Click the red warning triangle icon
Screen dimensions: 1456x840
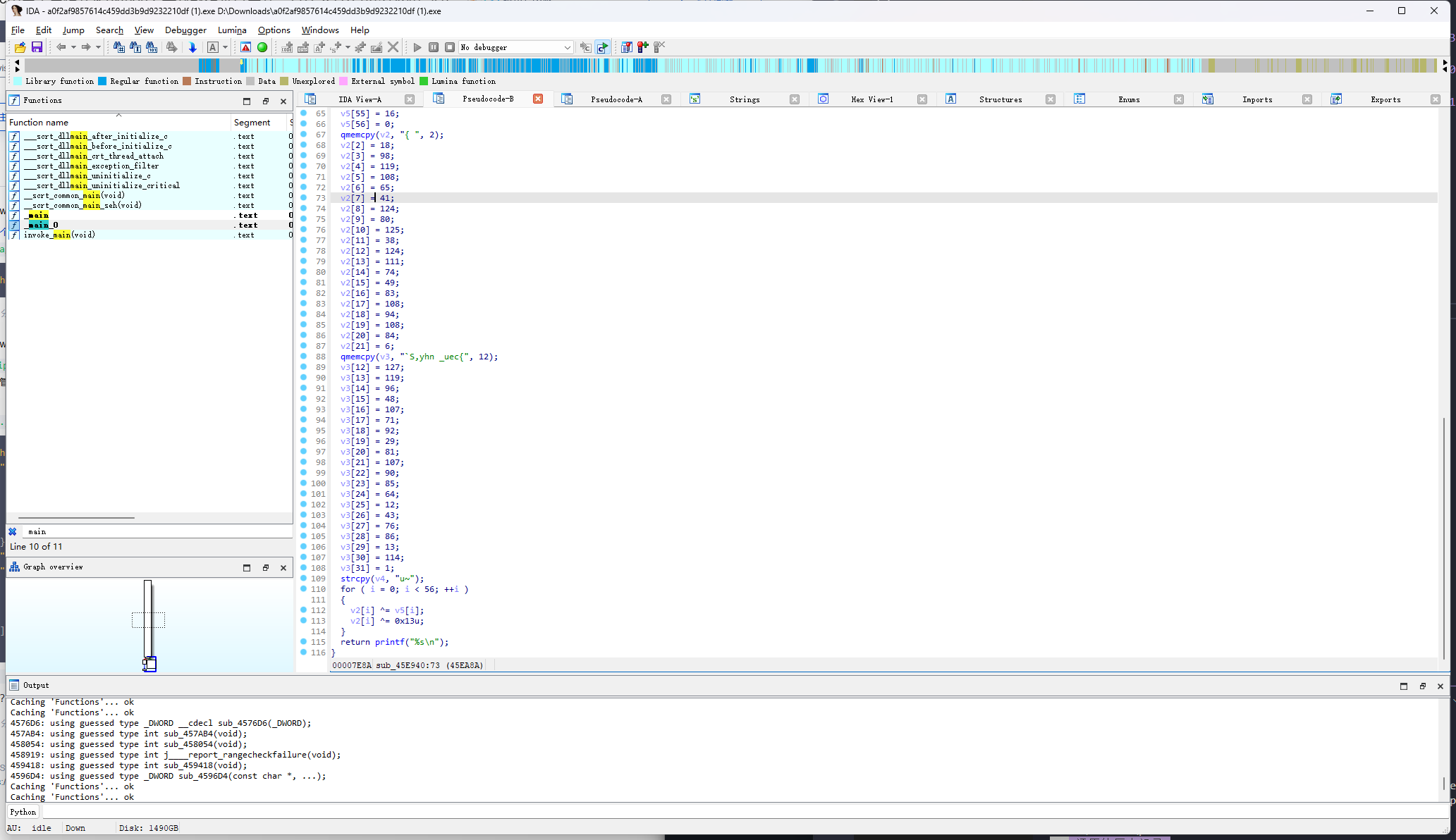(245, 47)
